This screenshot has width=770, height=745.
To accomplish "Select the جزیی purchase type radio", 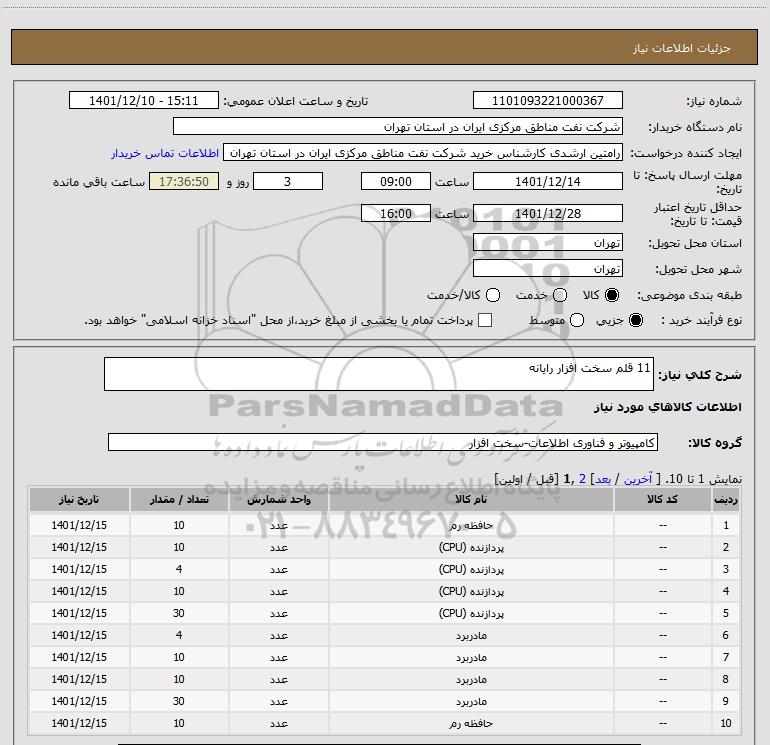I will (x=635, y=320).
